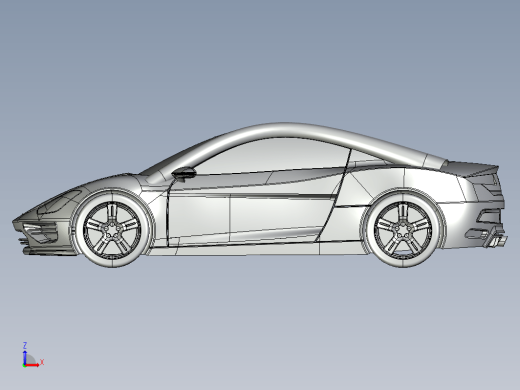Image resolution: width=520 pixels, height=390 pixels.
Task: Select the exhaust pipe at the rear
Action: [497, 240]
